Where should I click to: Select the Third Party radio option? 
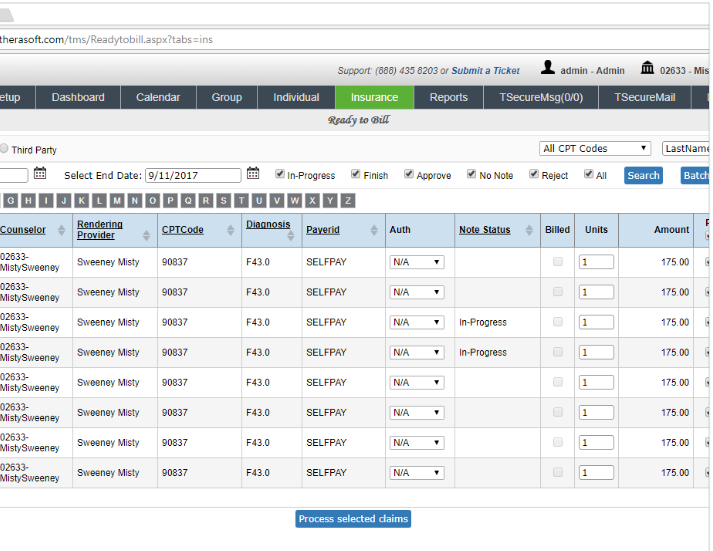click(4, 148)
